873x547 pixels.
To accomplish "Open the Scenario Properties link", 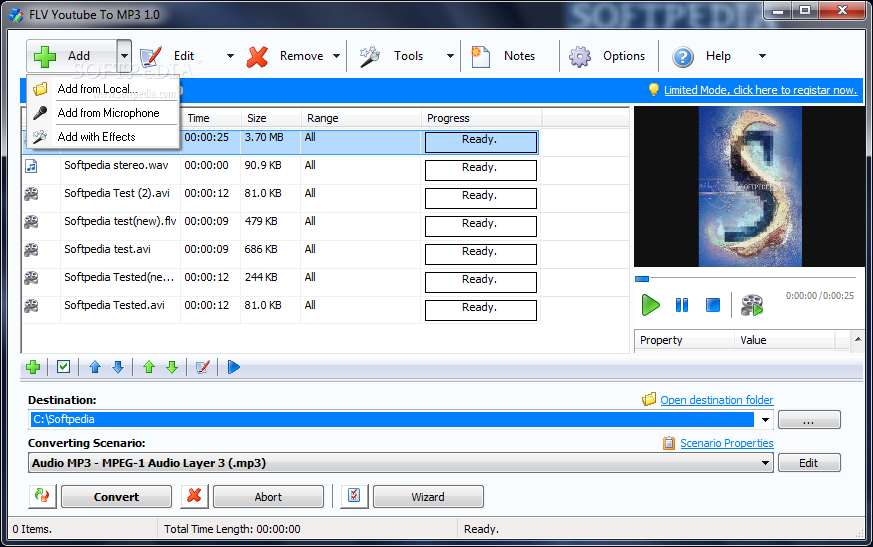I will [727, 443].
